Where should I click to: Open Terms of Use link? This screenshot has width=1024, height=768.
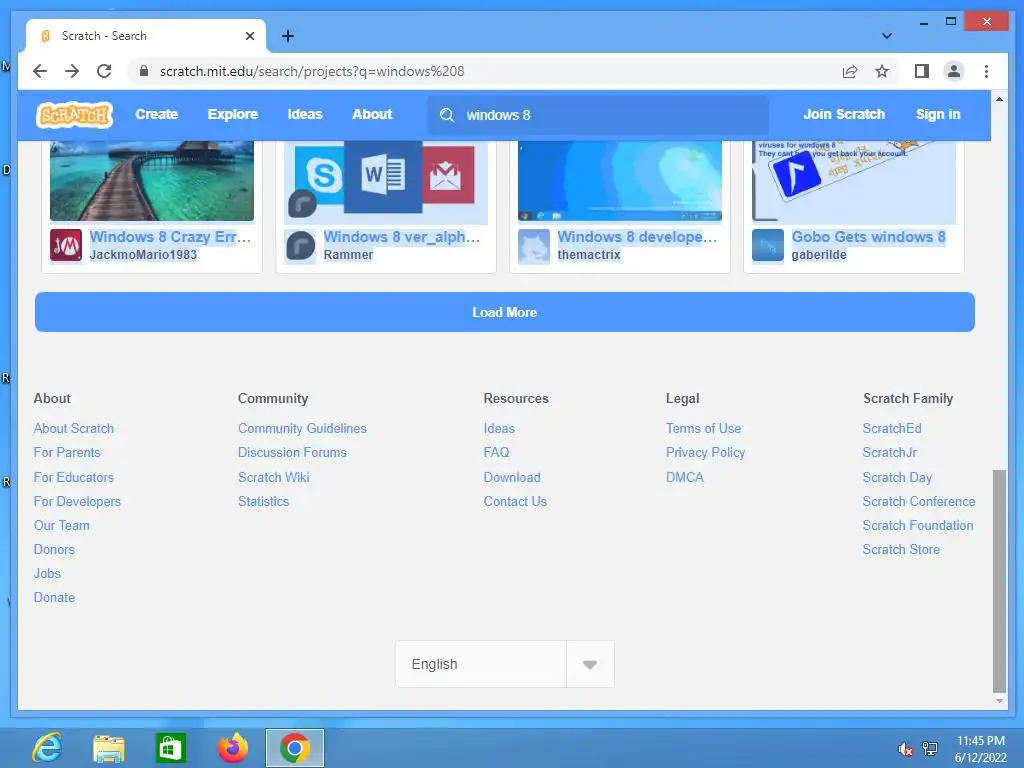pos(703,428)
